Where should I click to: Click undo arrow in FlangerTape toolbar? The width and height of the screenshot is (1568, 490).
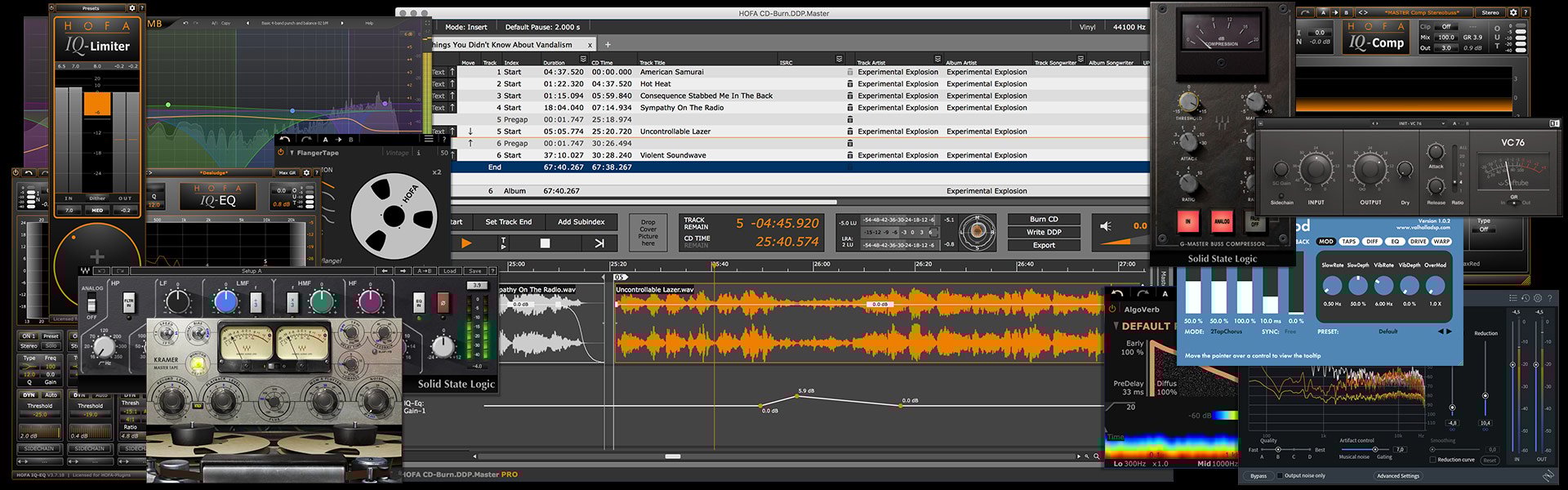285,140
